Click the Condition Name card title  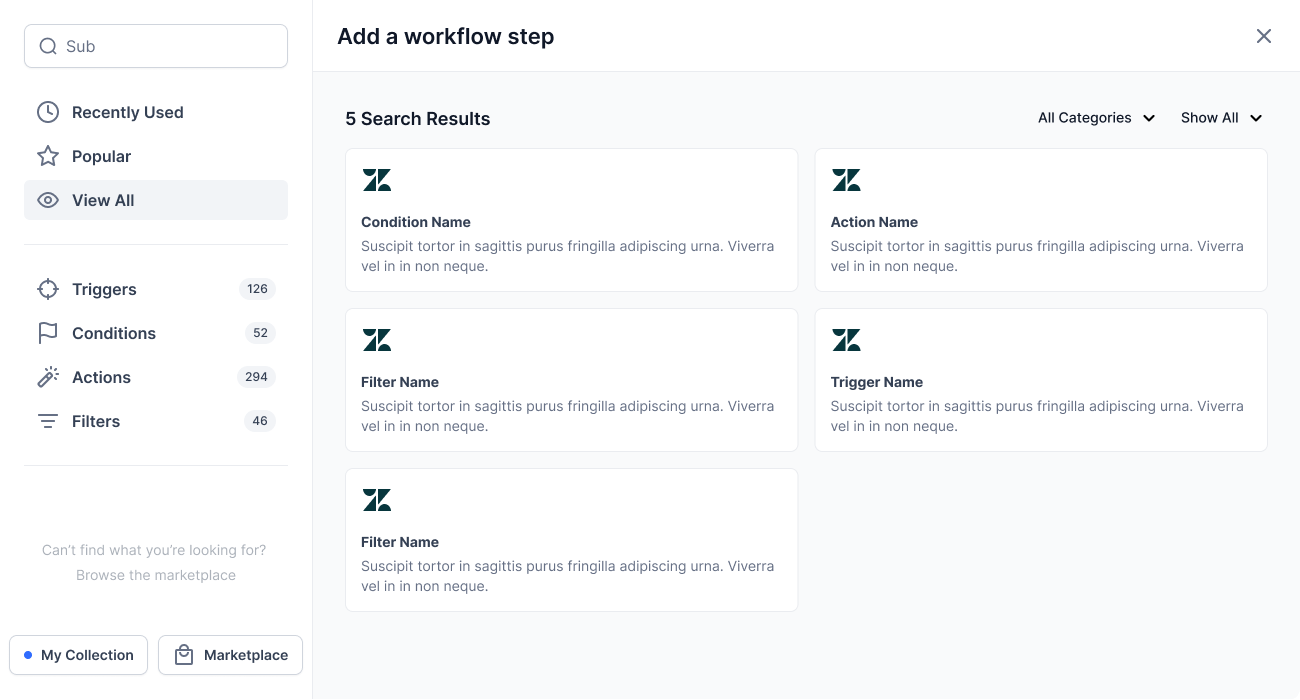(416, 222)
